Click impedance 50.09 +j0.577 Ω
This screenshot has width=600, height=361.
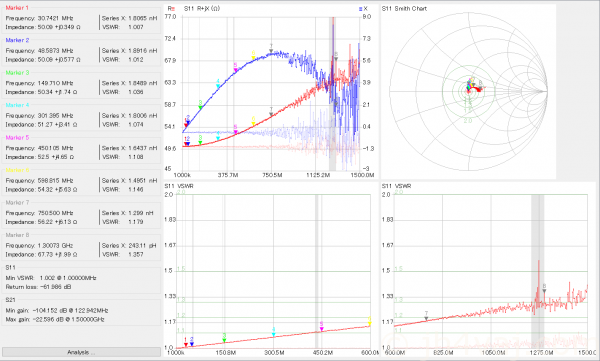(x=59, y=60)
